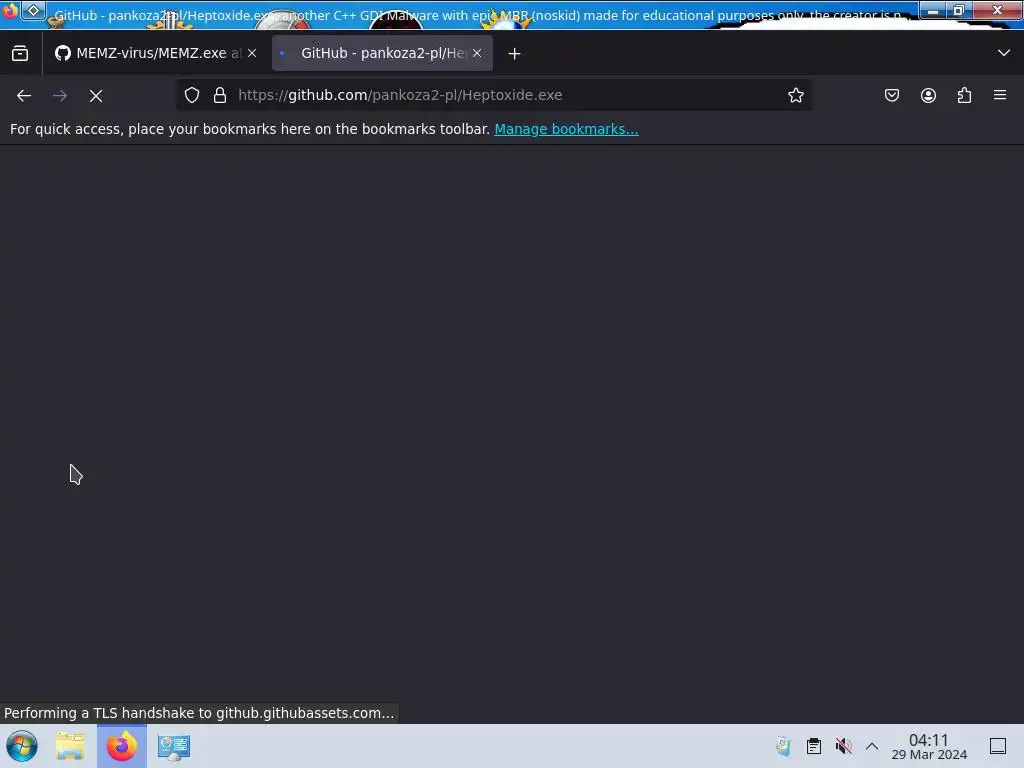1024x768 pixels.
Task: Minimize the Firefox window
Action: pyautogui.click(x=933, y=10)
